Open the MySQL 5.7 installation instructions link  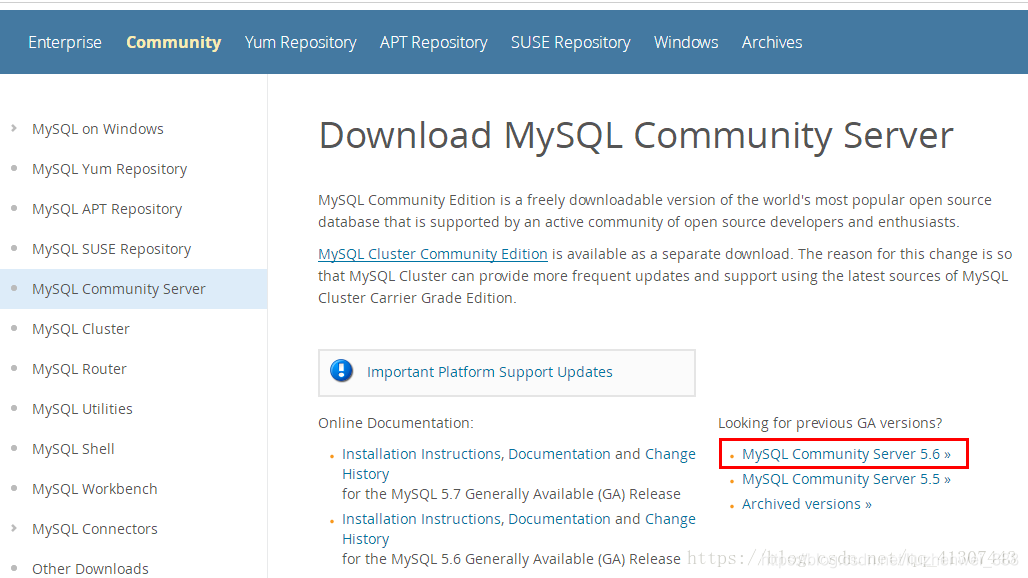(518, 454)
